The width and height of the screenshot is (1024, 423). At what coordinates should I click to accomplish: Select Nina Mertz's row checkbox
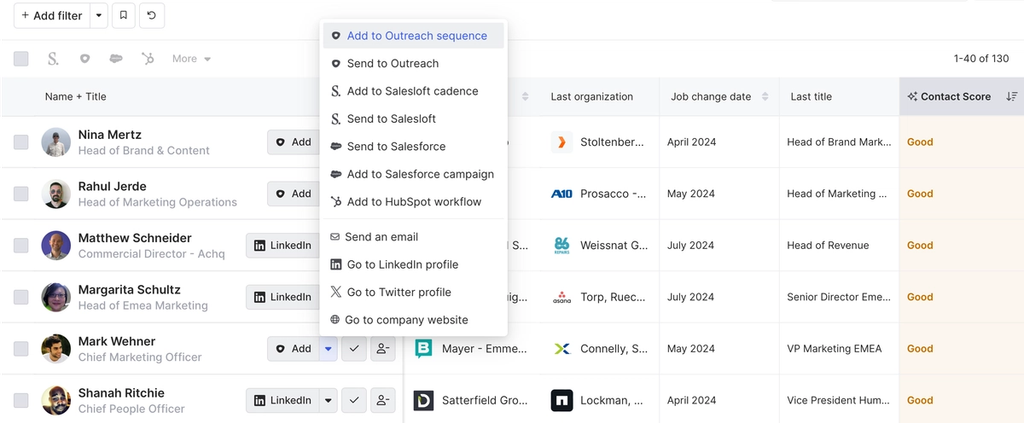click(x=21, y=142)
